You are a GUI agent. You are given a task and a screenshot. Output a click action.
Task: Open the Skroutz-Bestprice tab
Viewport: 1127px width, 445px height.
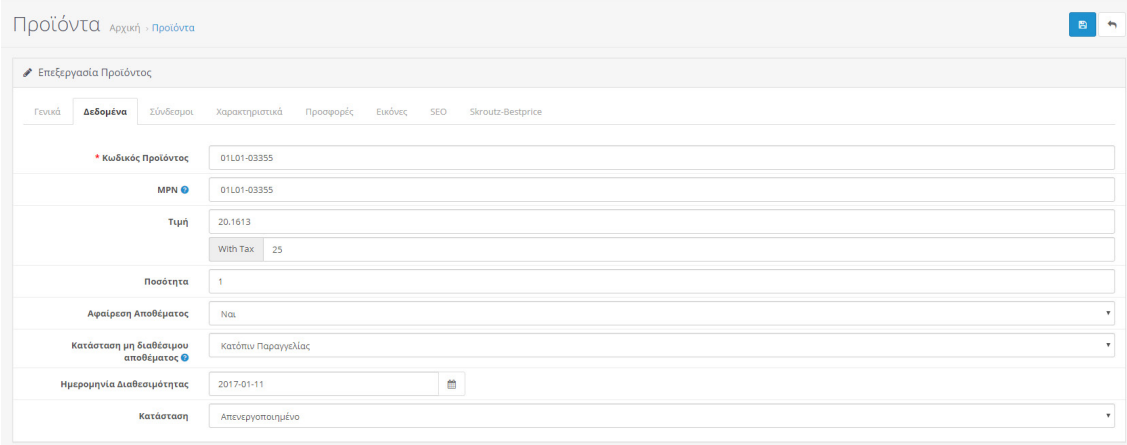[x=505, y=111]
